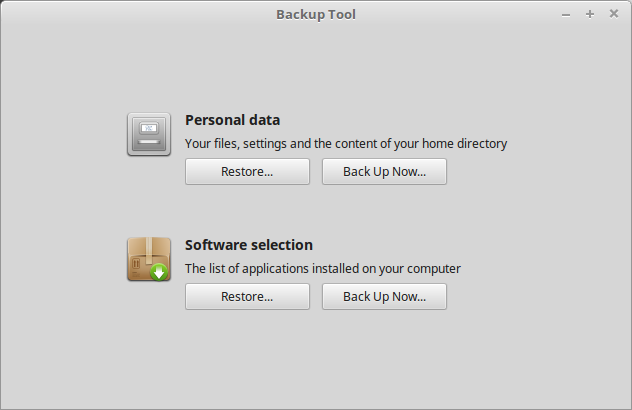The height and width of the screenshot is (410, 632).
Task: Click the home directory description text
Action: coord(346,144)
